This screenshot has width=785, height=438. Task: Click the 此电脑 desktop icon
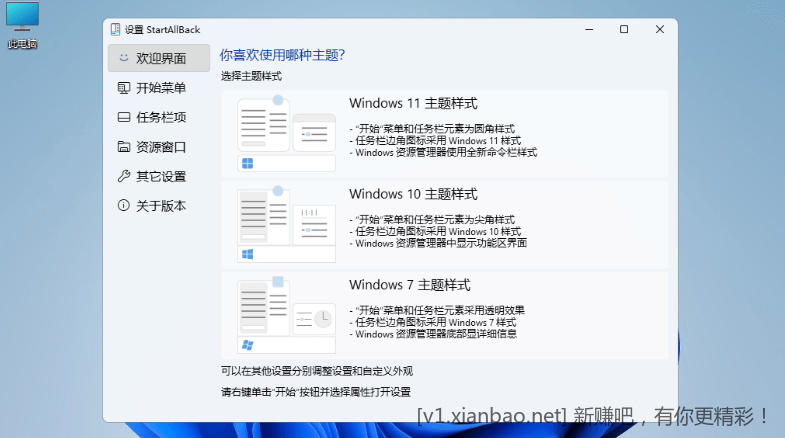[22, 25]
